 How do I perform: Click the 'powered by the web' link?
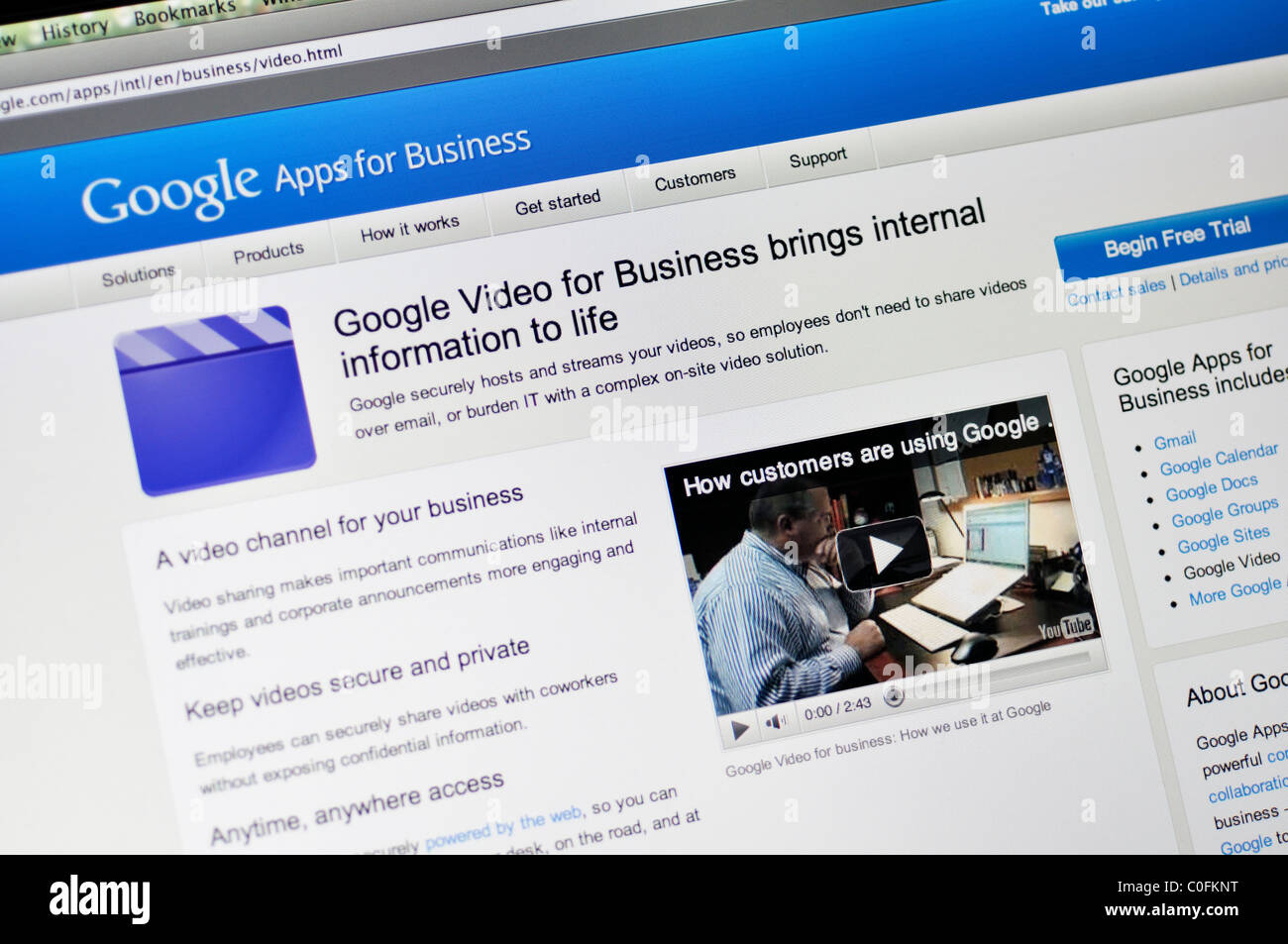pyautogui.click(x=503, y=829)
